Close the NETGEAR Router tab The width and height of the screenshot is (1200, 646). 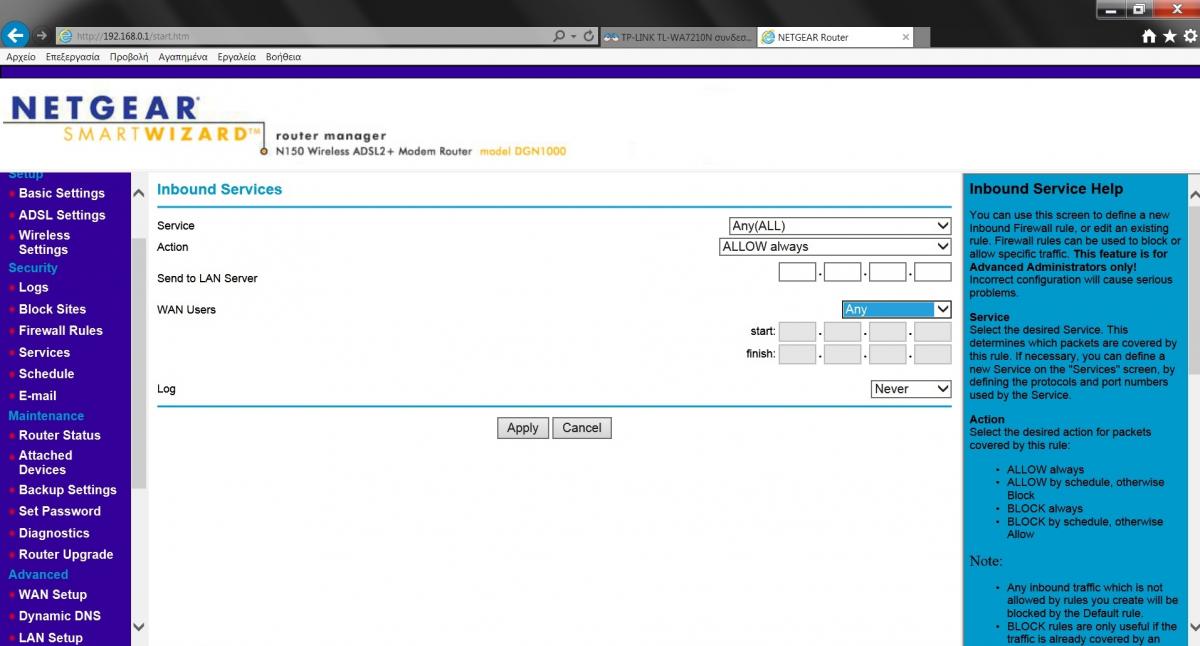[906, 37]
